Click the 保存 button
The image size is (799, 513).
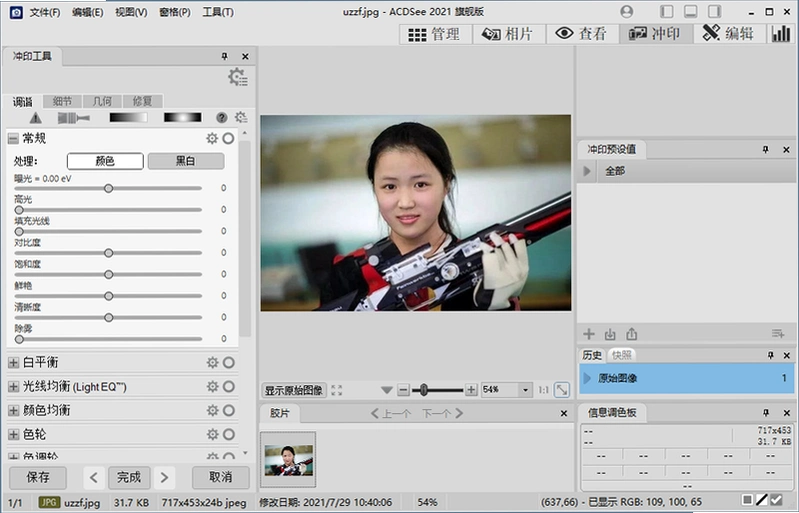[x=38, y=477]
